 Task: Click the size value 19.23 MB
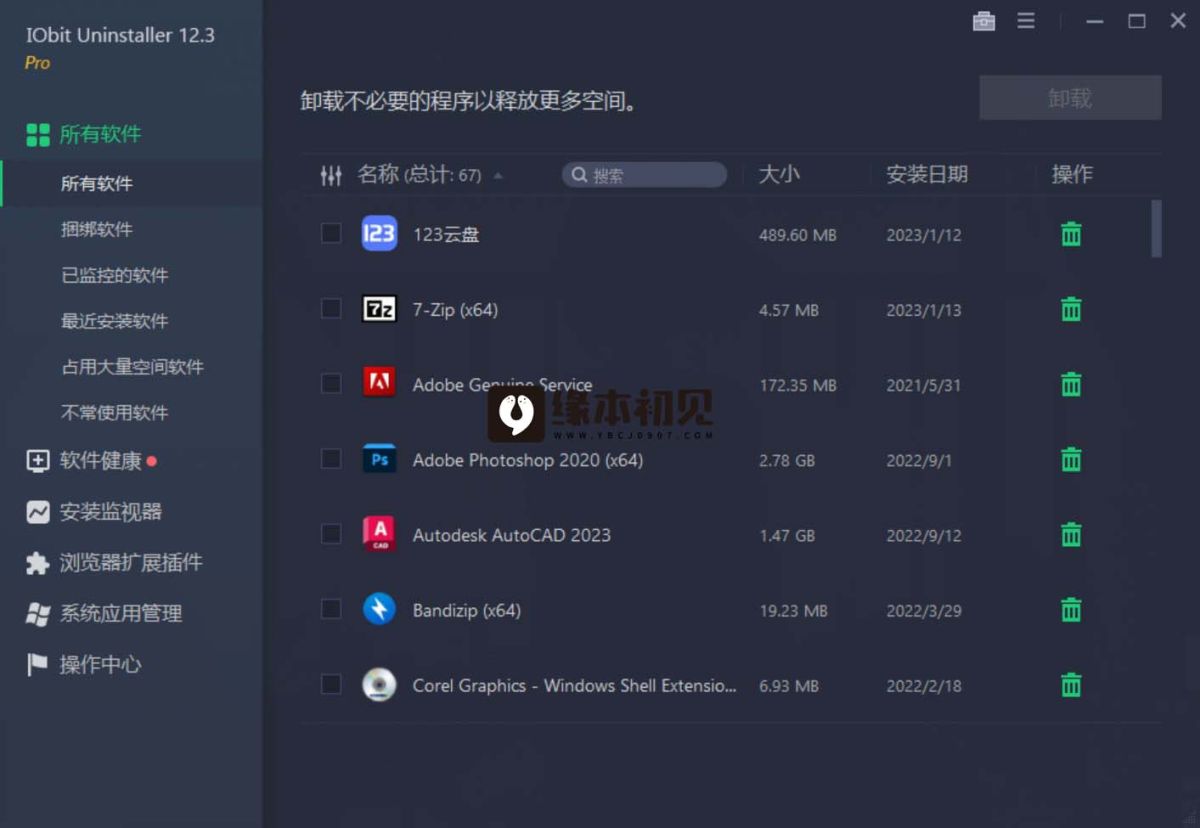pos(793,610)
